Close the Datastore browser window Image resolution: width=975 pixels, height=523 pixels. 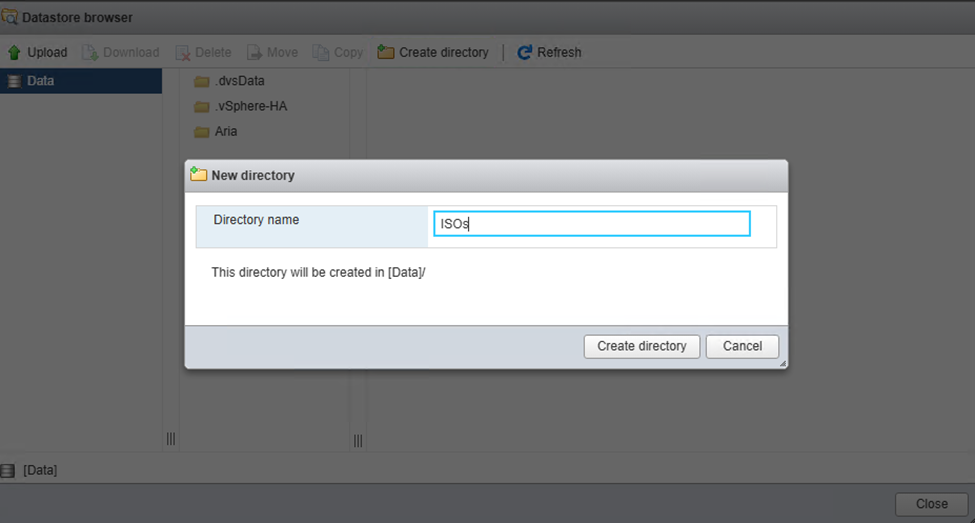click(931, 504)
